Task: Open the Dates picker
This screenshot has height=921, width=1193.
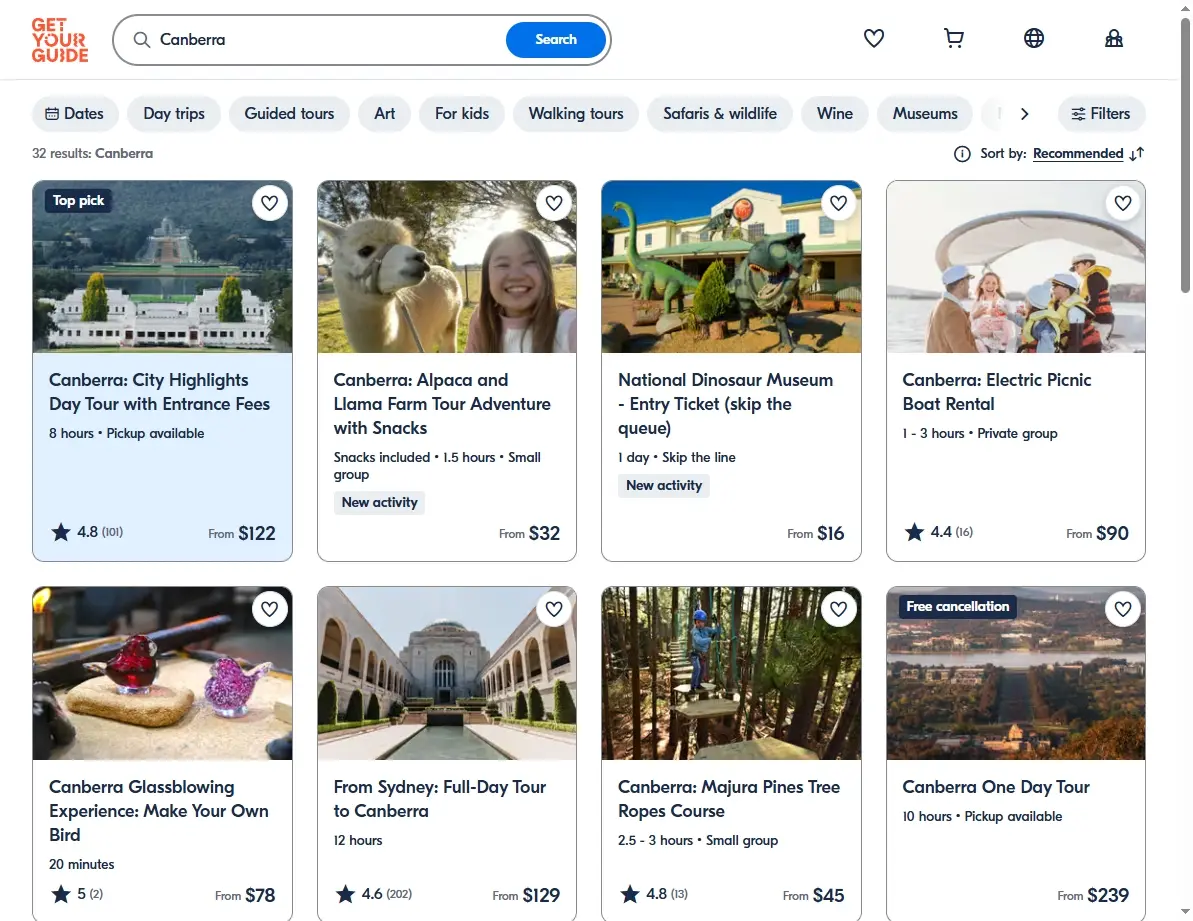Action: tap(75, 113)
